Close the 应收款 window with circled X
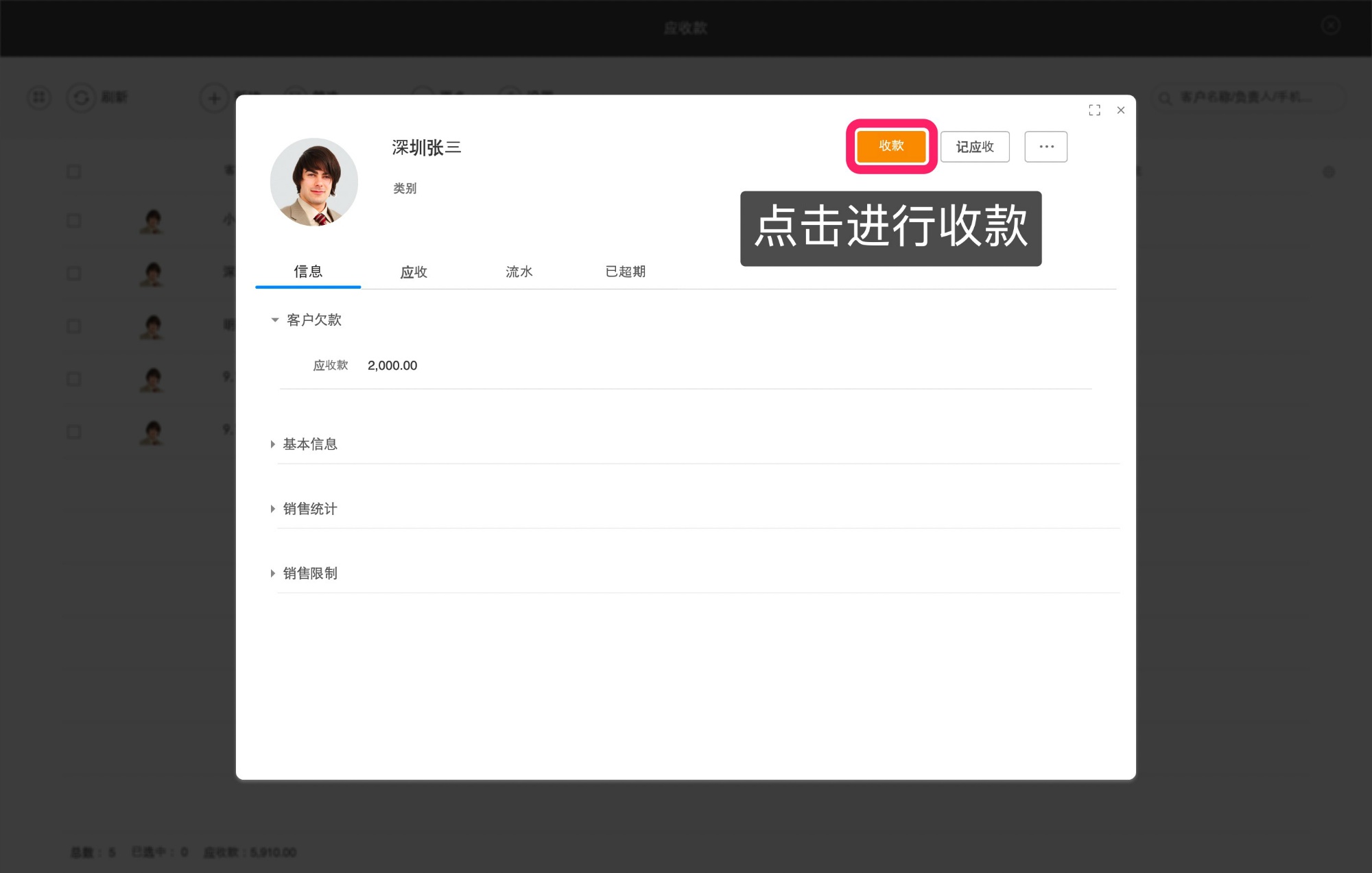1372x873 pixels. pyautogui.click(x=1331, y=25)
